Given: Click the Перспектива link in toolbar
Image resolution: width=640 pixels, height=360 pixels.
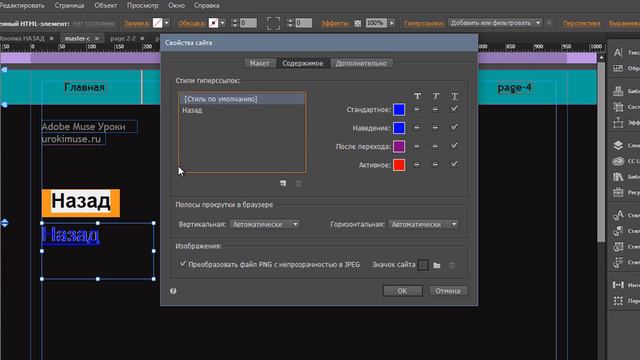Looking at the screenshot, I should (581, 23).
